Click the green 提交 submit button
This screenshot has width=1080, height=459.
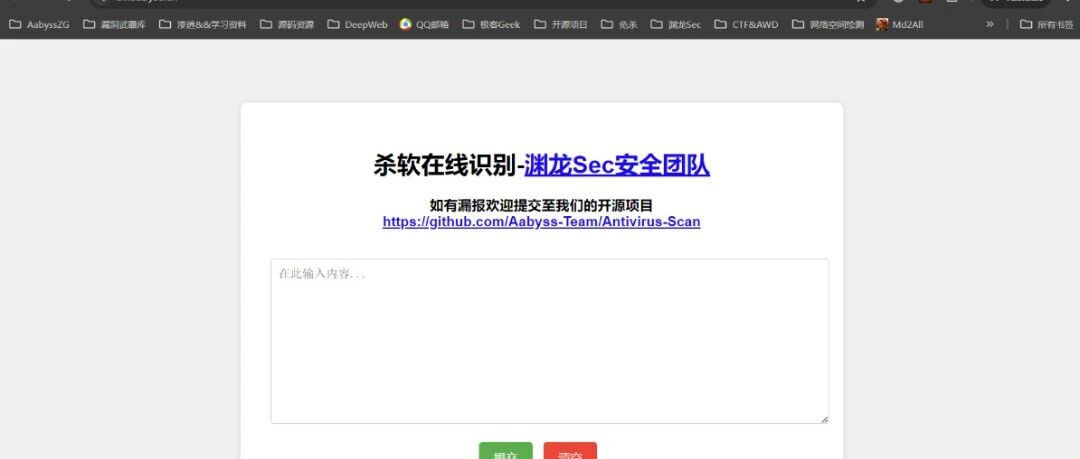[506, 451]
